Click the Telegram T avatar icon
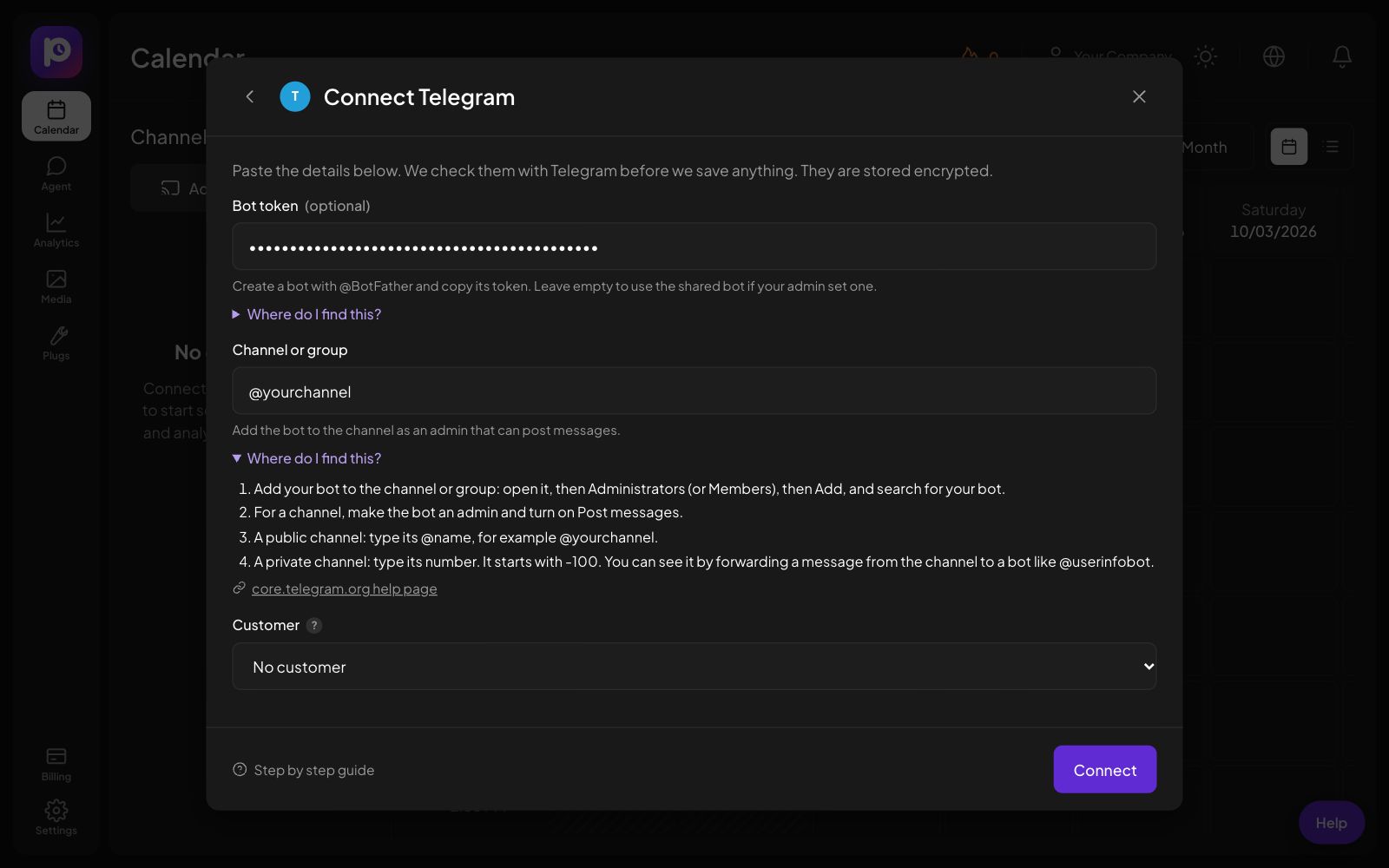This screenshot has height=868, width=1389. (295, 96)
